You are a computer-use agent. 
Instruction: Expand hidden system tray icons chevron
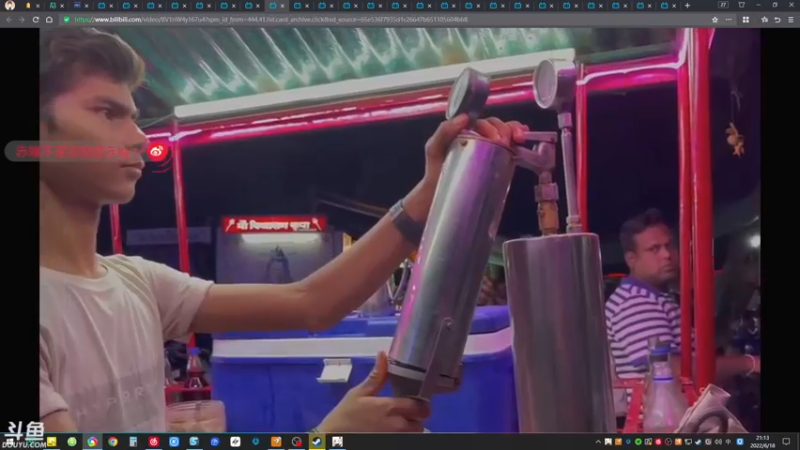click(x=598, y=442)
